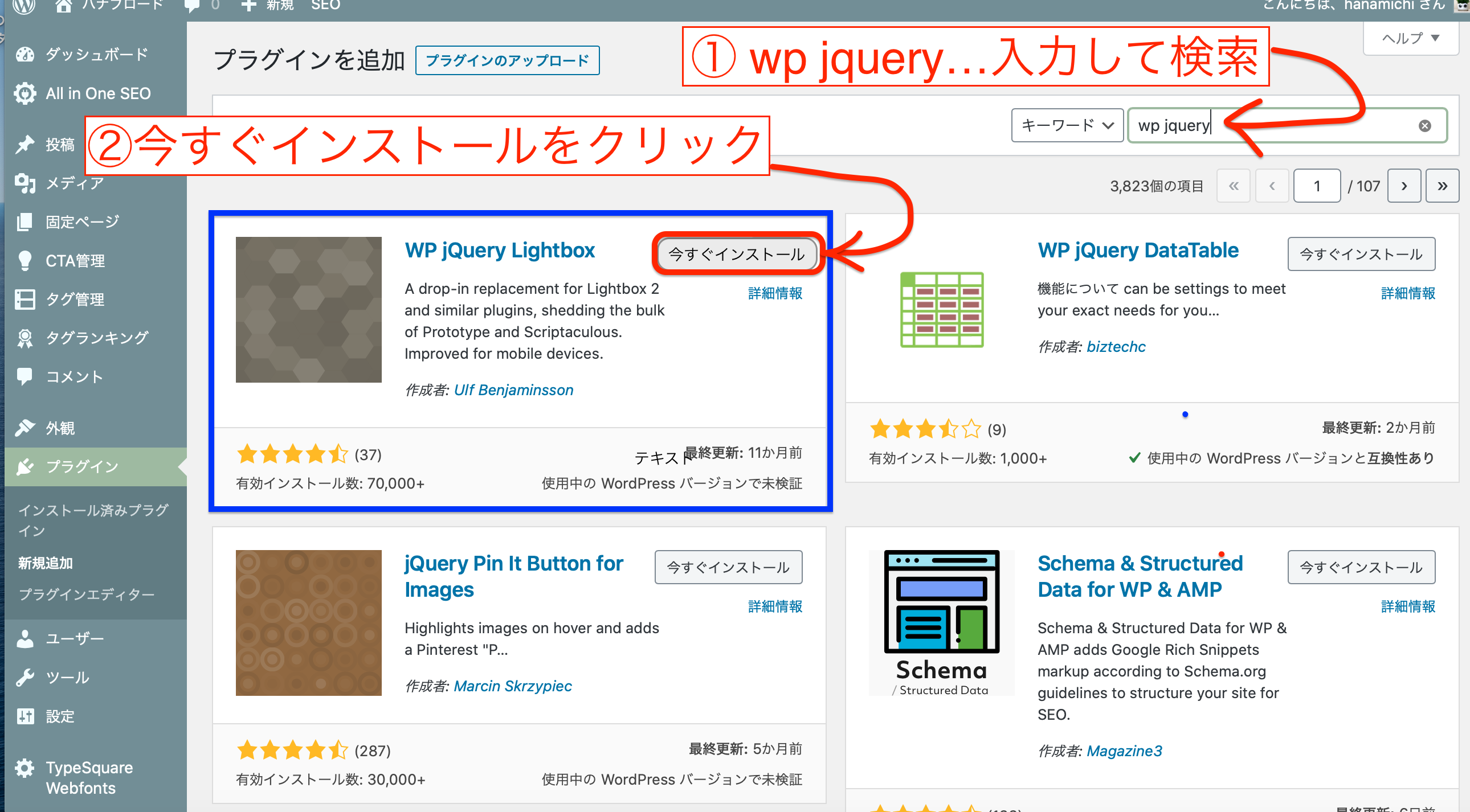Click プラグインのアップロード button

coord(507,60)
